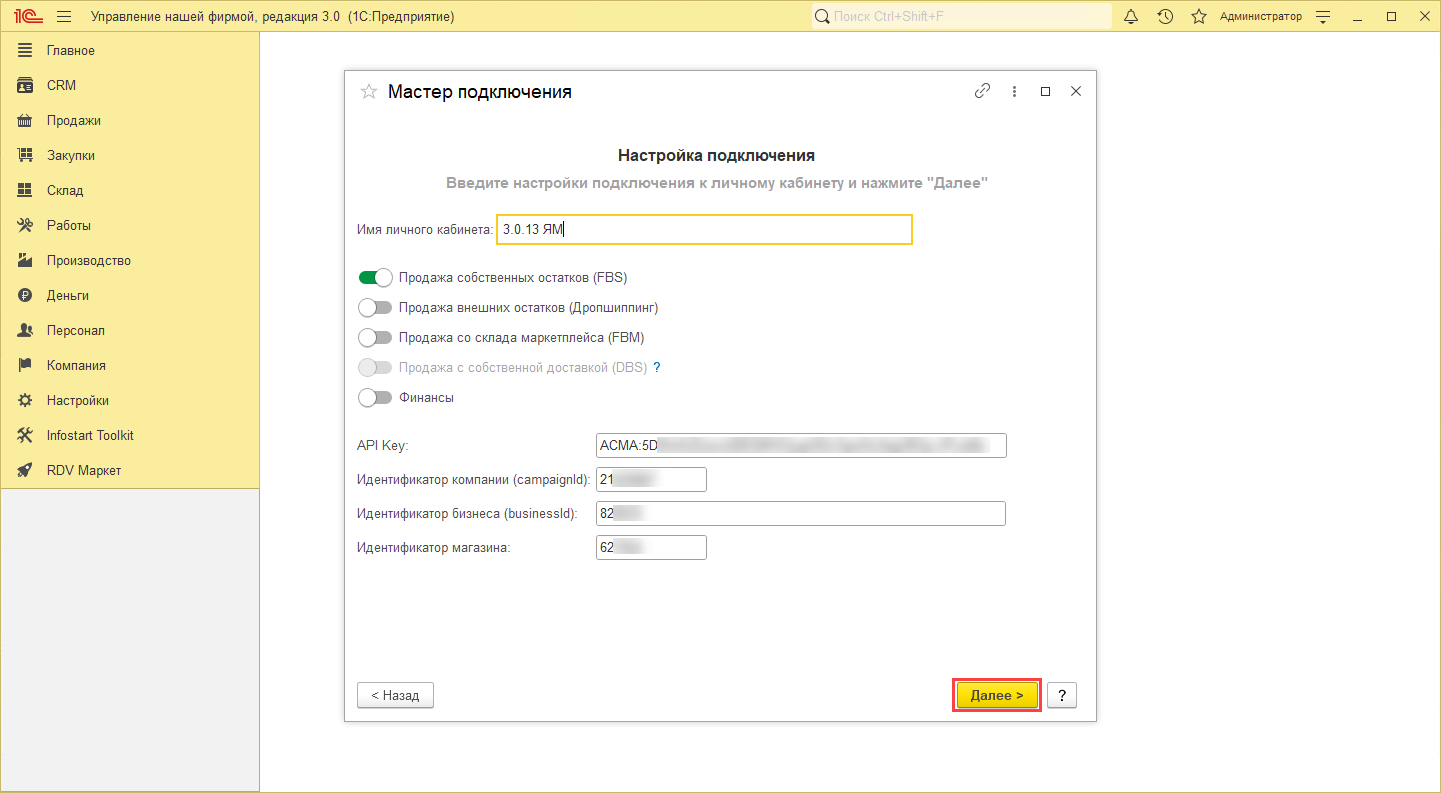Open the Настройки section
The height and width of the screenshot is (793, 1441).
[x=130, y=400]
